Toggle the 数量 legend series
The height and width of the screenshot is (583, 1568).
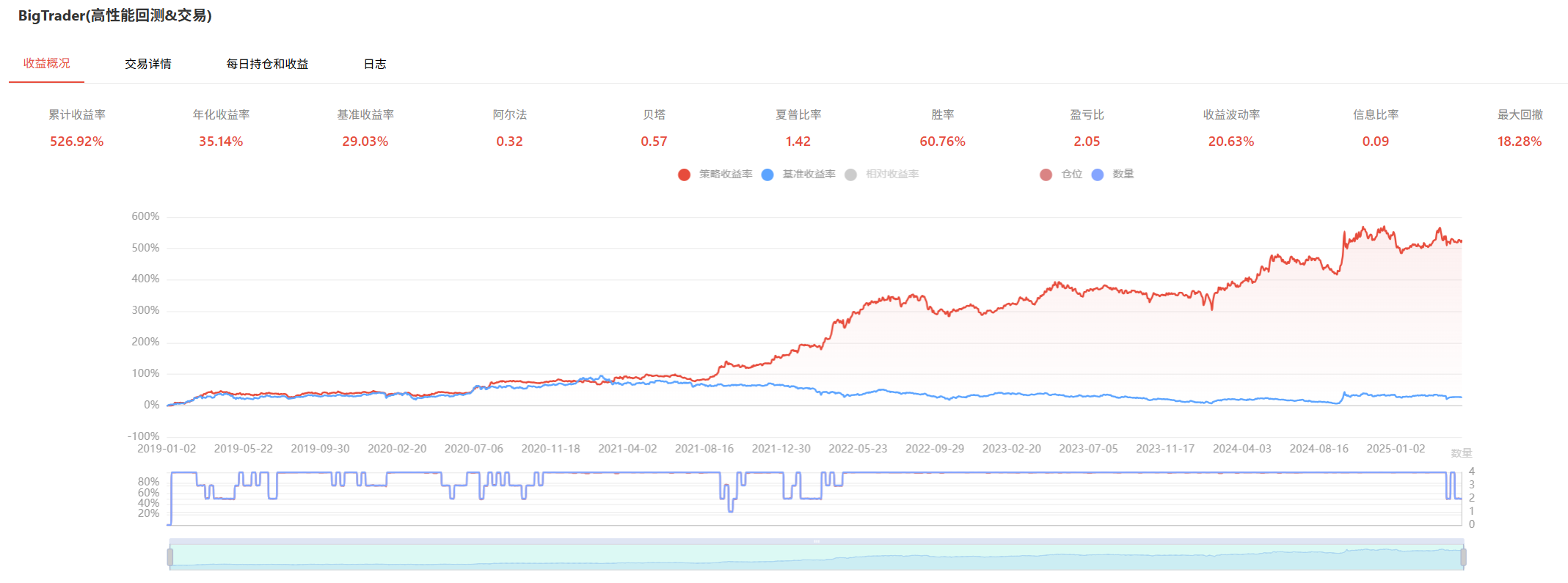pyautogui.click(x=1113, y=175)
